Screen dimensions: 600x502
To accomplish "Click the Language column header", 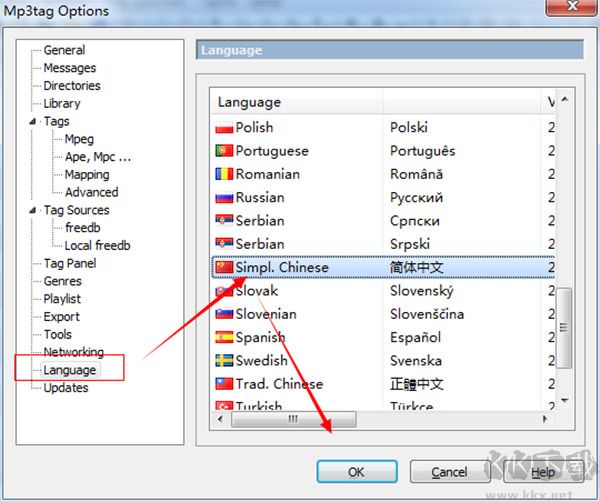I will [x=297, y=102].
